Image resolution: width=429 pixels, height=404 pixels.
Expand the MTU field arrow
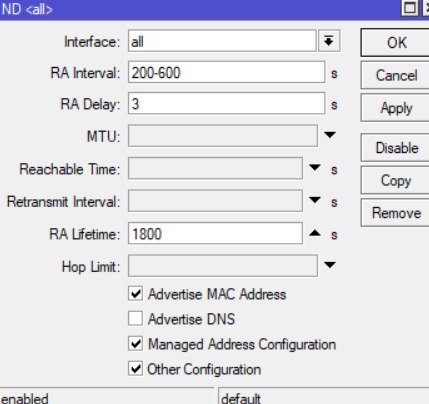pos(330,135)
